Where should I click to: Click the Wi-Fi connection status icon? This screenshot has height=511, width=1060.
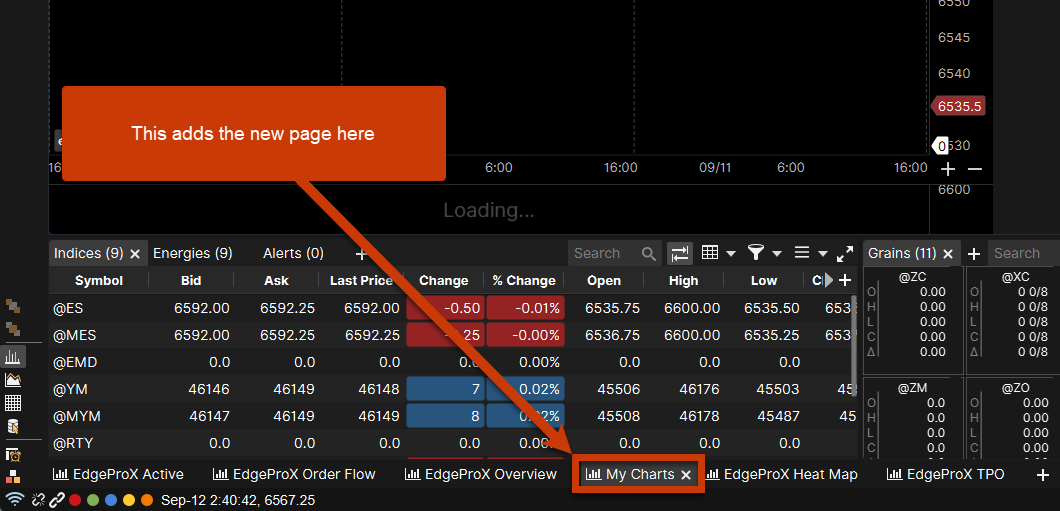(14, 499)
